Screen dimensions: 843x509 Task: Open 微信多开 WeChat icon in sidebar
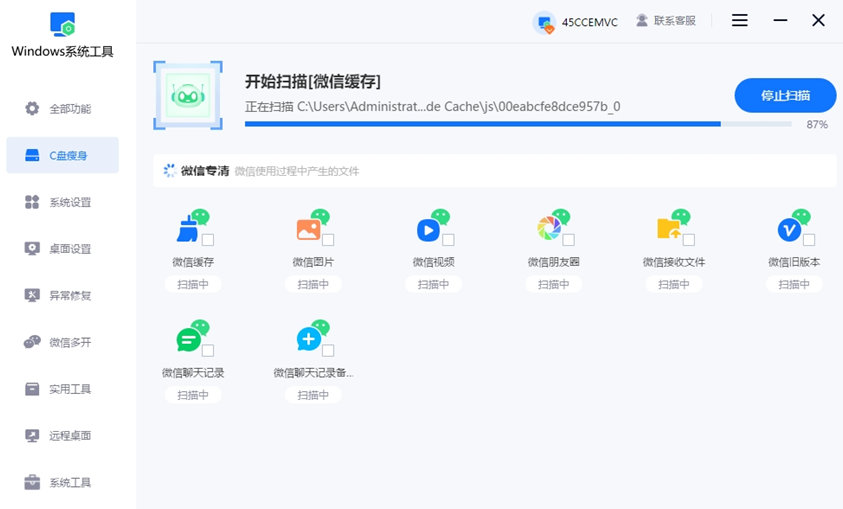32,342
